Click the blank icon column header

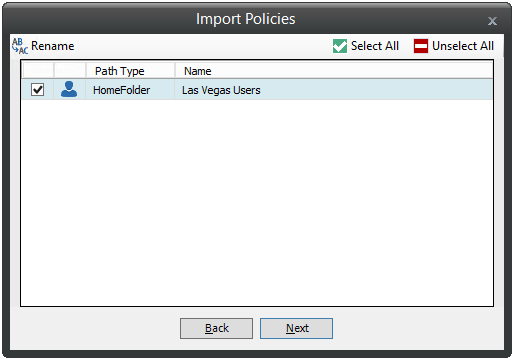(x=70, y=71)
